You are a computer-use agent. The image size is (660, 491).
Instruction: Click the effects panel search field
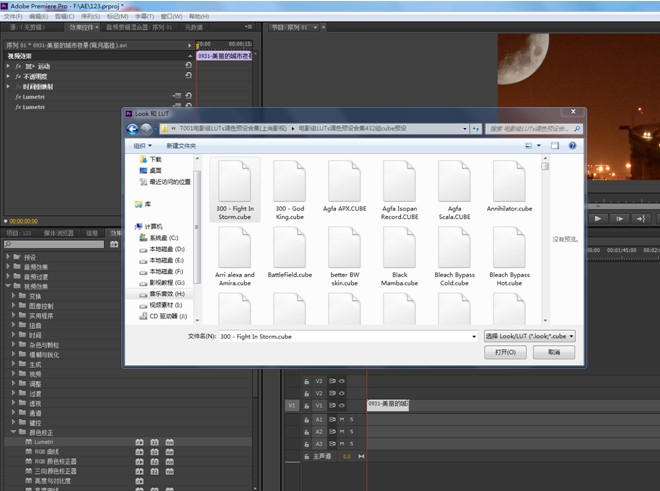(54, 244)
